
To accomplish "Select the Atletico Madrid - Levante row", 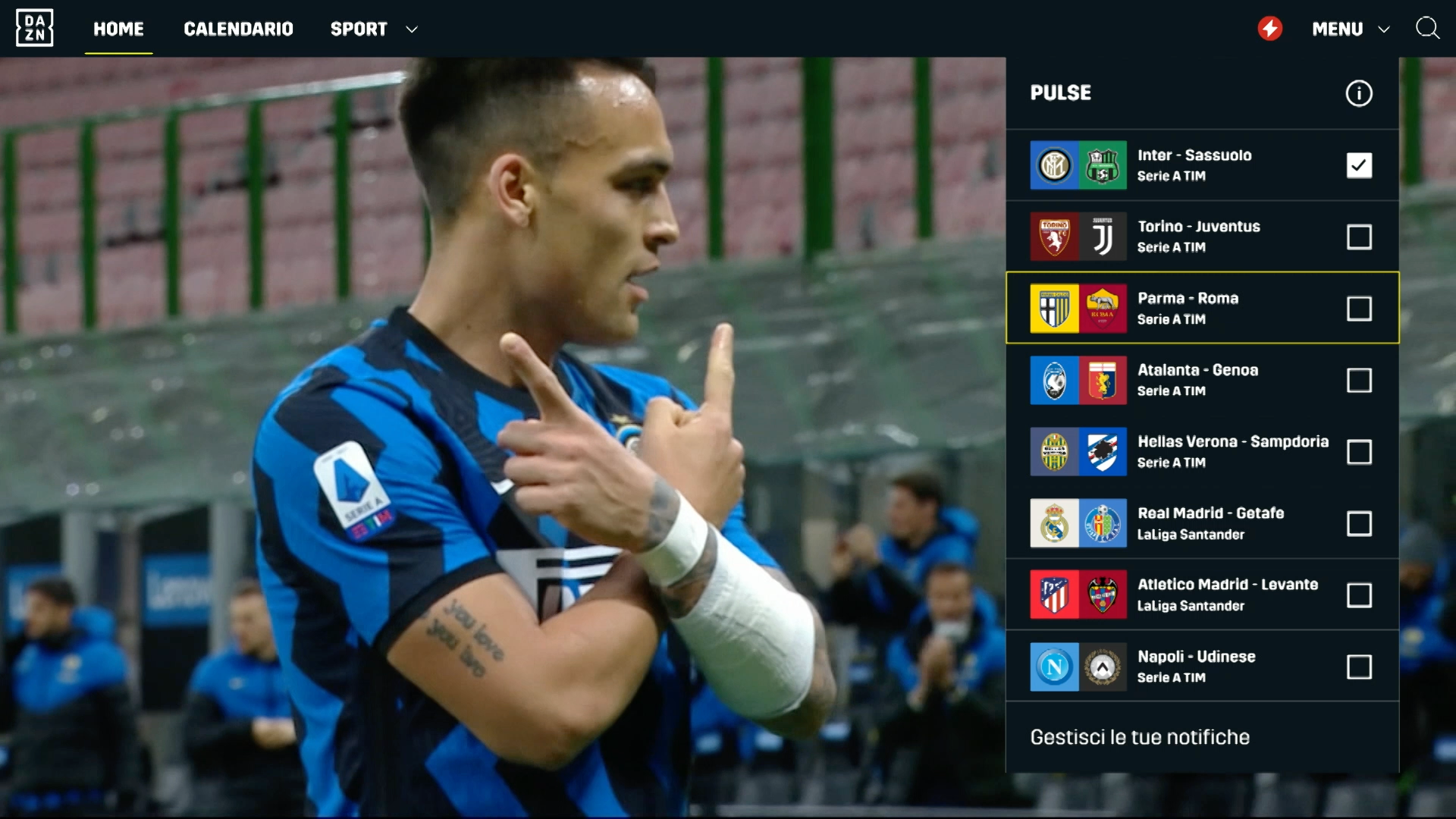I will point(1202,595).
